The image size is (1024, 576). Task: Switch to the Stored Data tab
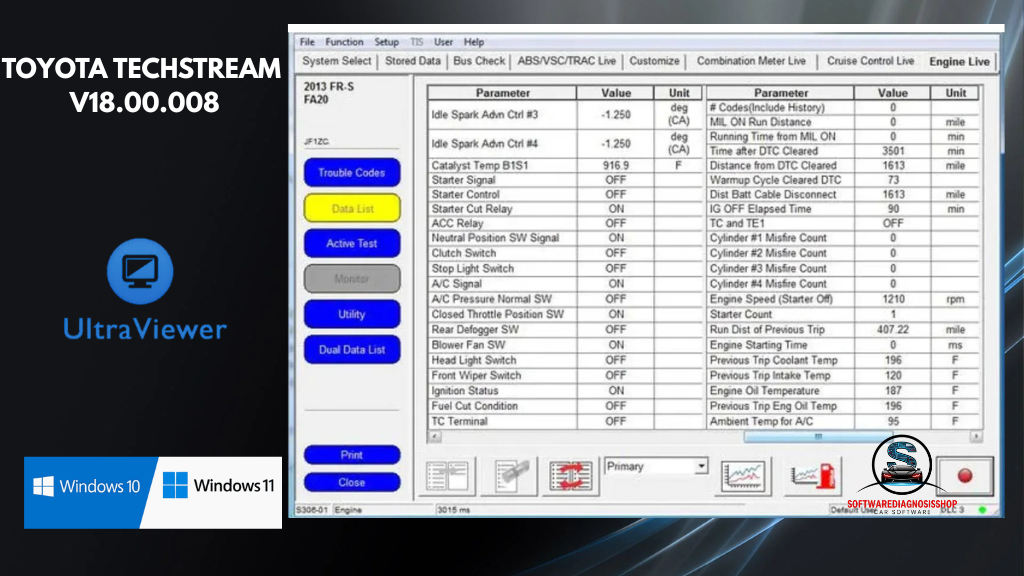click(412, 61)
